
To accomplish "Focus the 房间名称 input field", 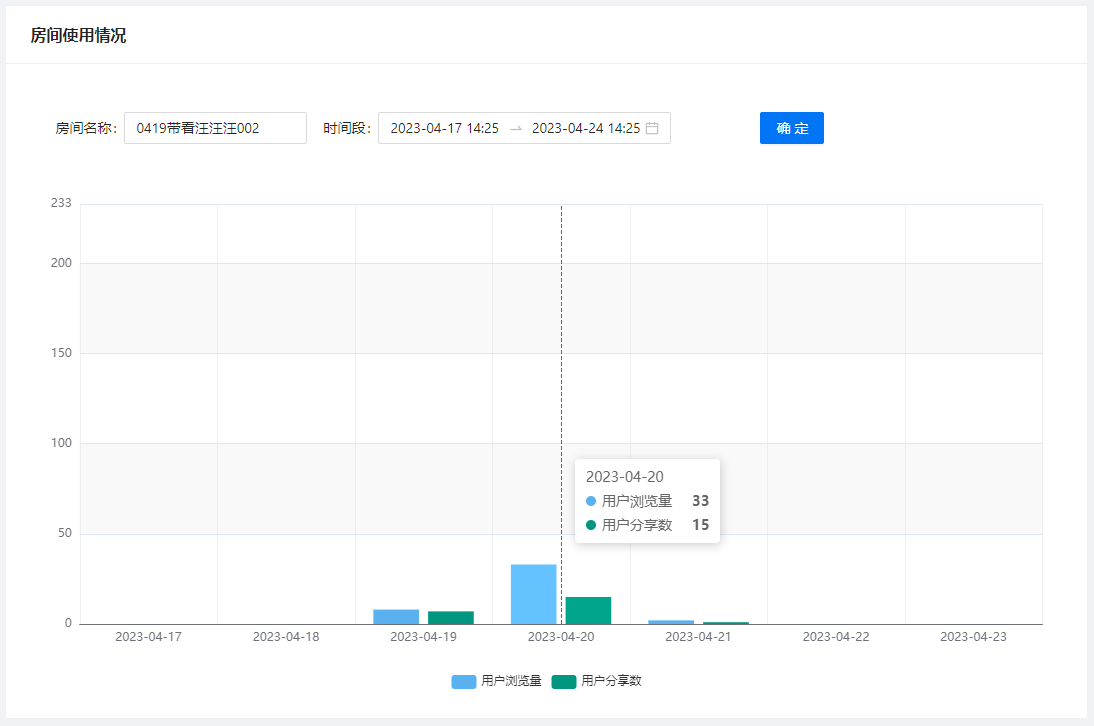I will (215, 128).
